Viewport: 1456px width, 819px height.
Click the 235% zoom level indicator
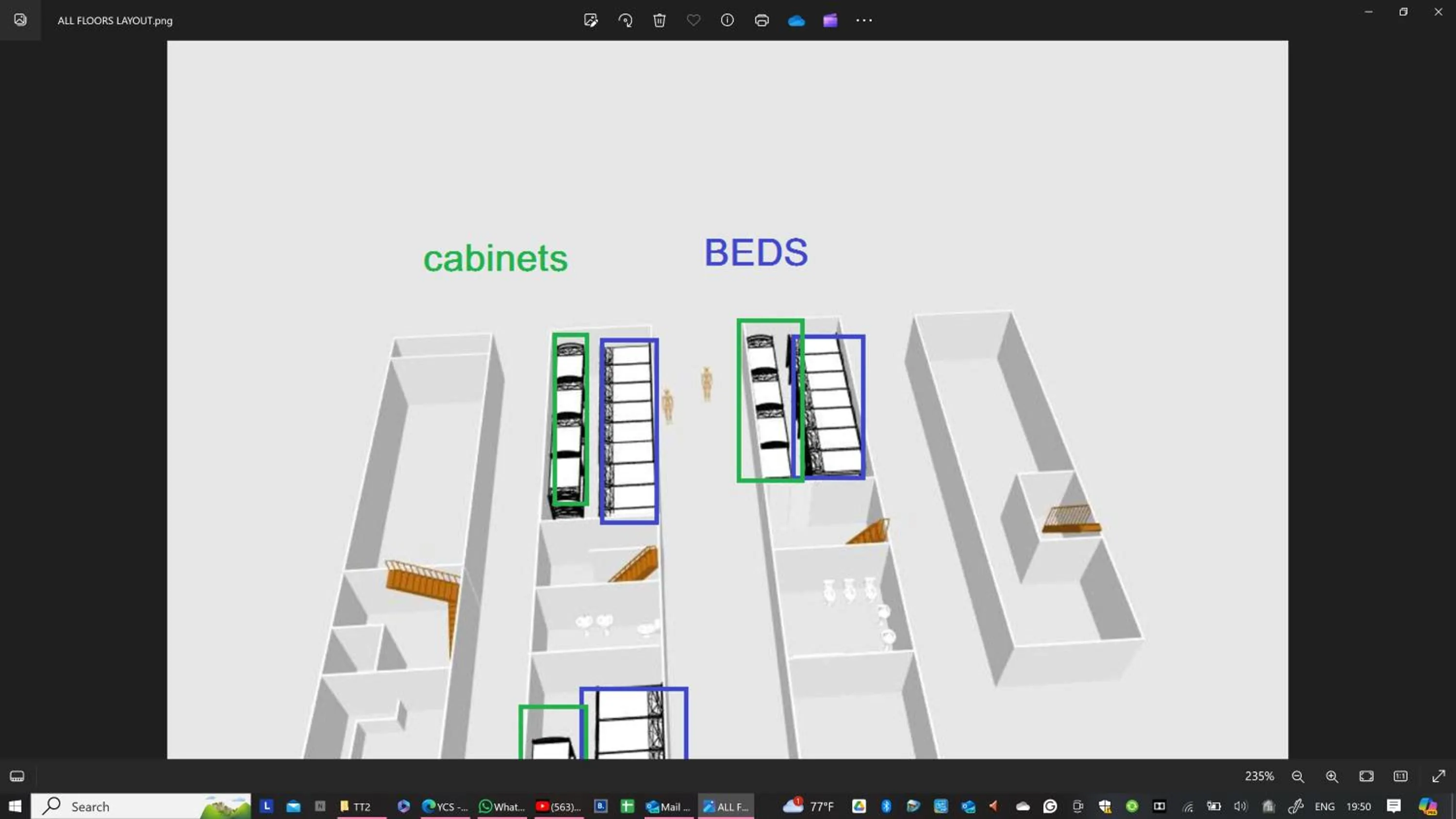click(1259, 776)
